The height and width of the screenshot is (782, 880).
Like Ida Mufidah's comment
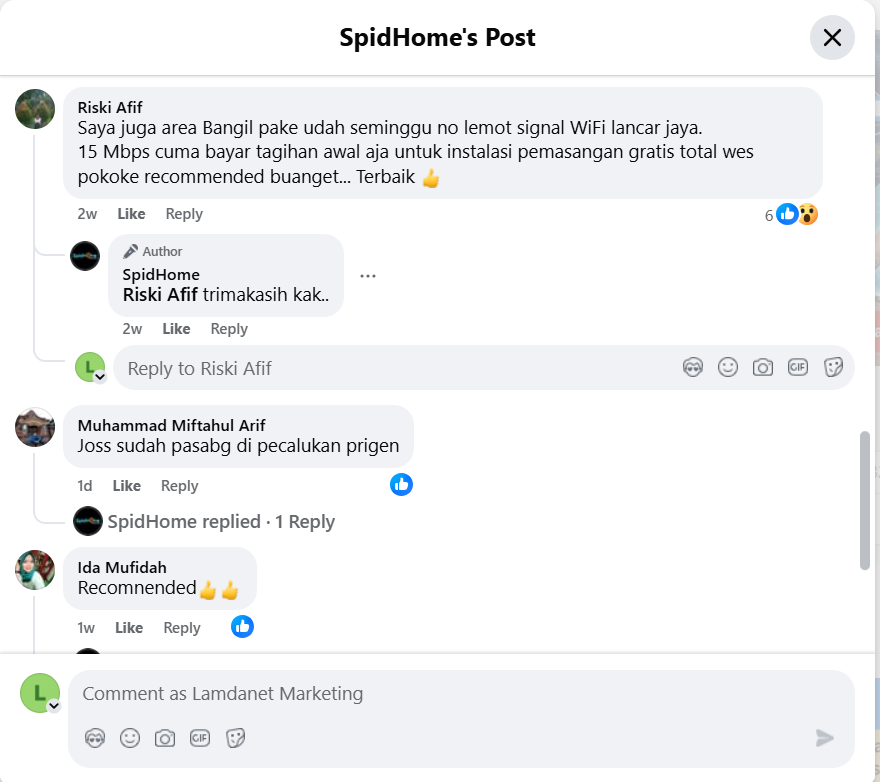[129, 627]
